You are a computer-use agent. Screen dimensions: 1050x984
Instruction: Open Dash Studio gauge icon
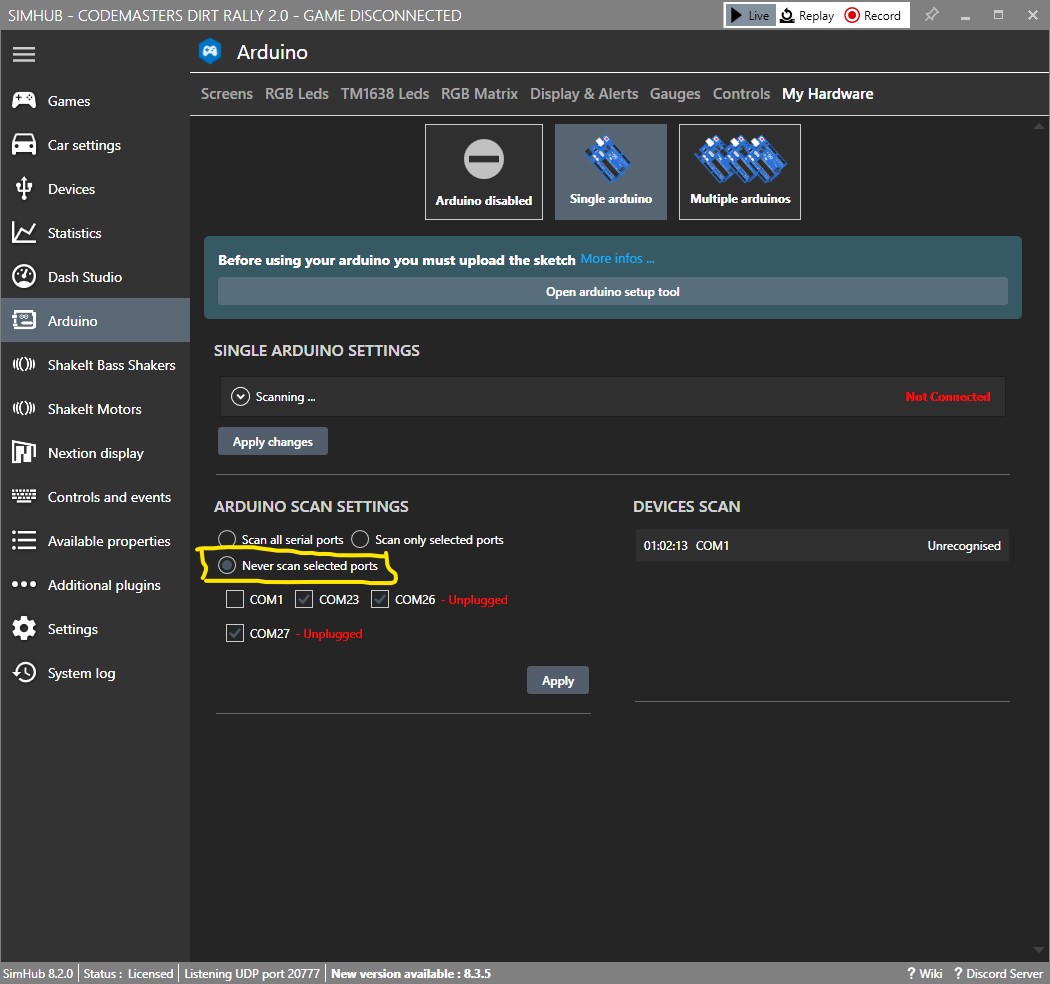click(24, 277)
